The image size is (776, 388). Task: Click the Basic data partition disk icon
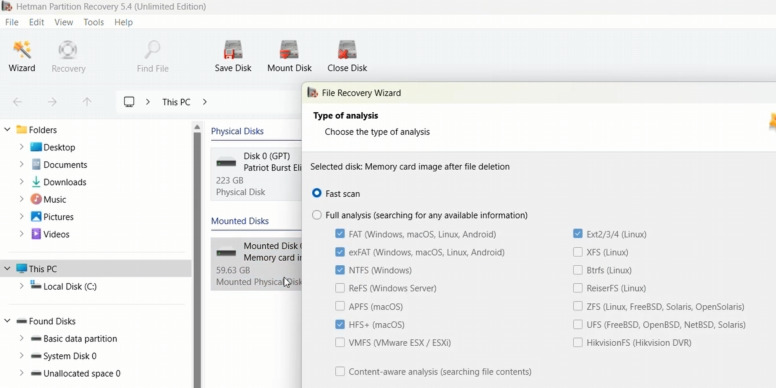coord(36,339)
